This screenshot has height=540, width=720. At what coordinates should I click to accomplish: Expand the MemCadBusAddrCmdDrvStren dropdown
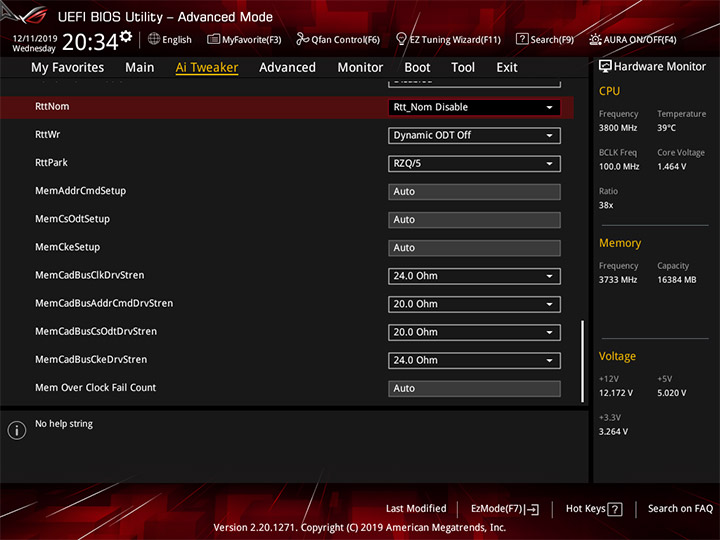tap(474, 304)
